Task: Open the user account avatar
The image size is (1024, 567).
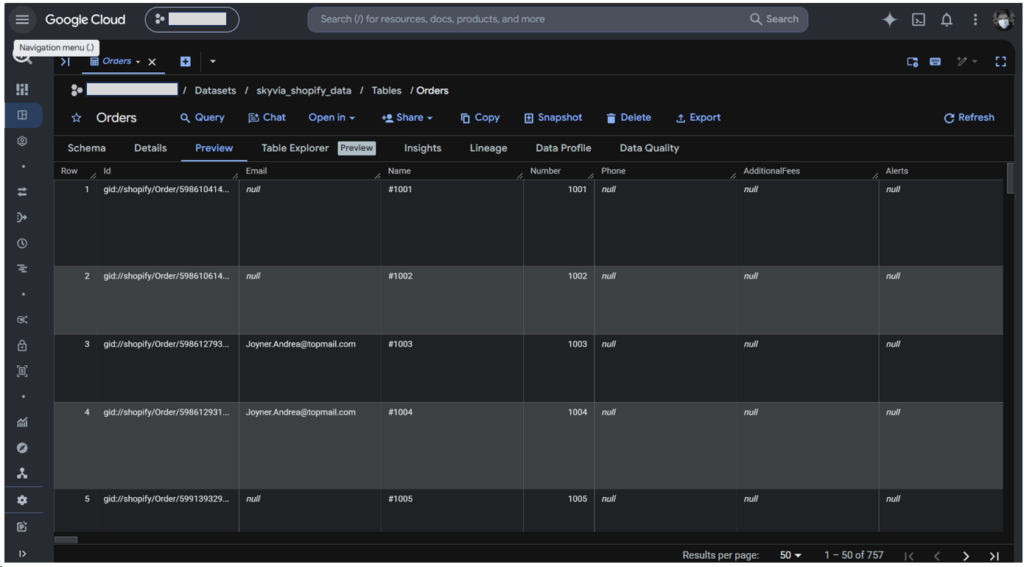Action: [1003, 20]
